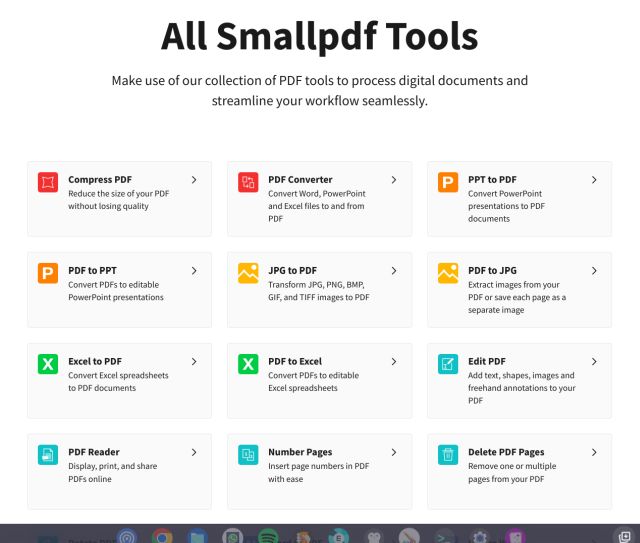Click text "Convert PowerPoint presentations to PDF documents"
The width and height of the screenshot is (640, 543).
point(507,206)
